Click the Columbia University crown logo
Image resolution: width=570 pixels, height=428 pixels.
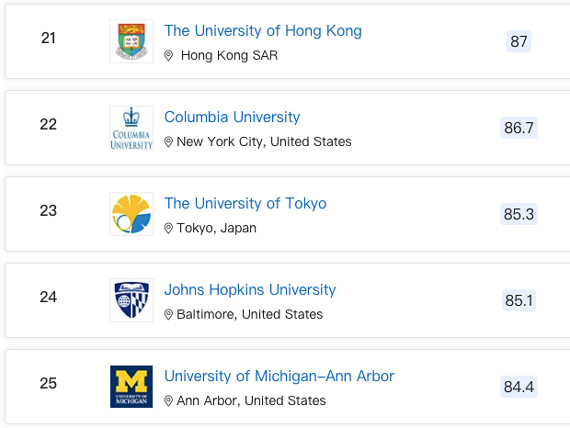click(x=131, y=128)
